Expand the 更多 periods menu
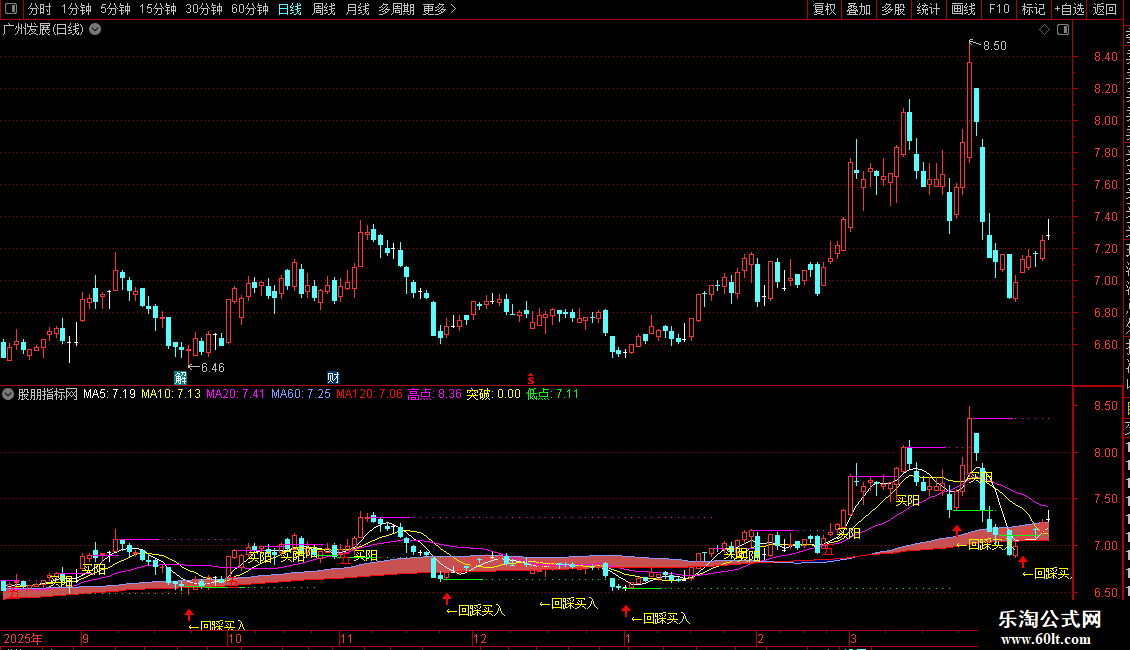The width and height of the screenshot is (1130, 650). [439, 9]
